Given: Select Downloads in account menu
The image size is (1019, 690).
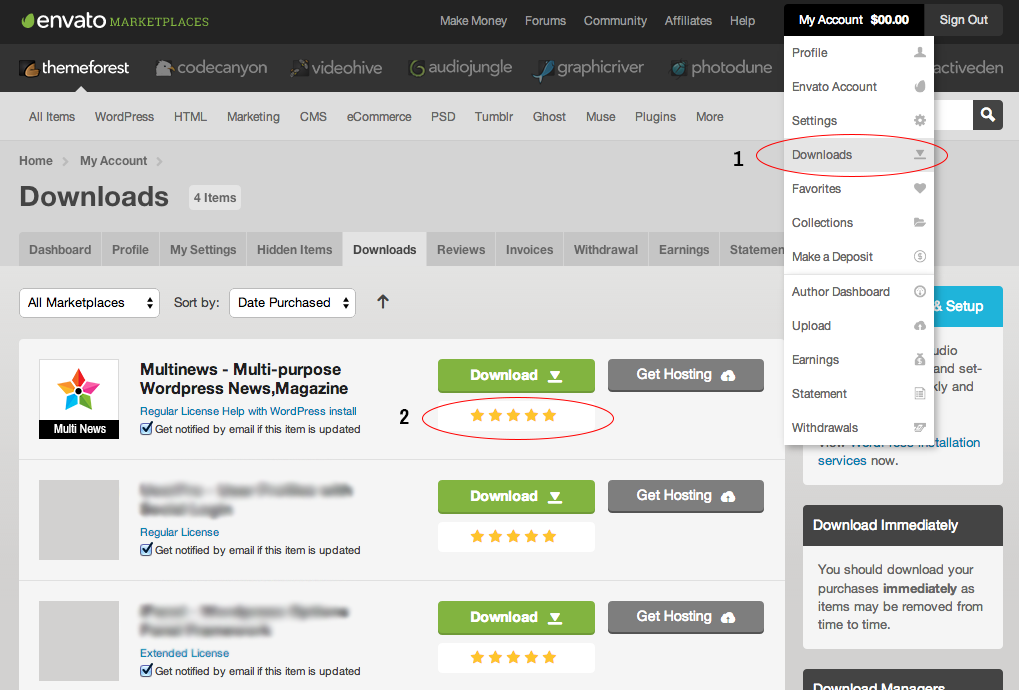Looking at the screenshot, I should coord(822,155).
